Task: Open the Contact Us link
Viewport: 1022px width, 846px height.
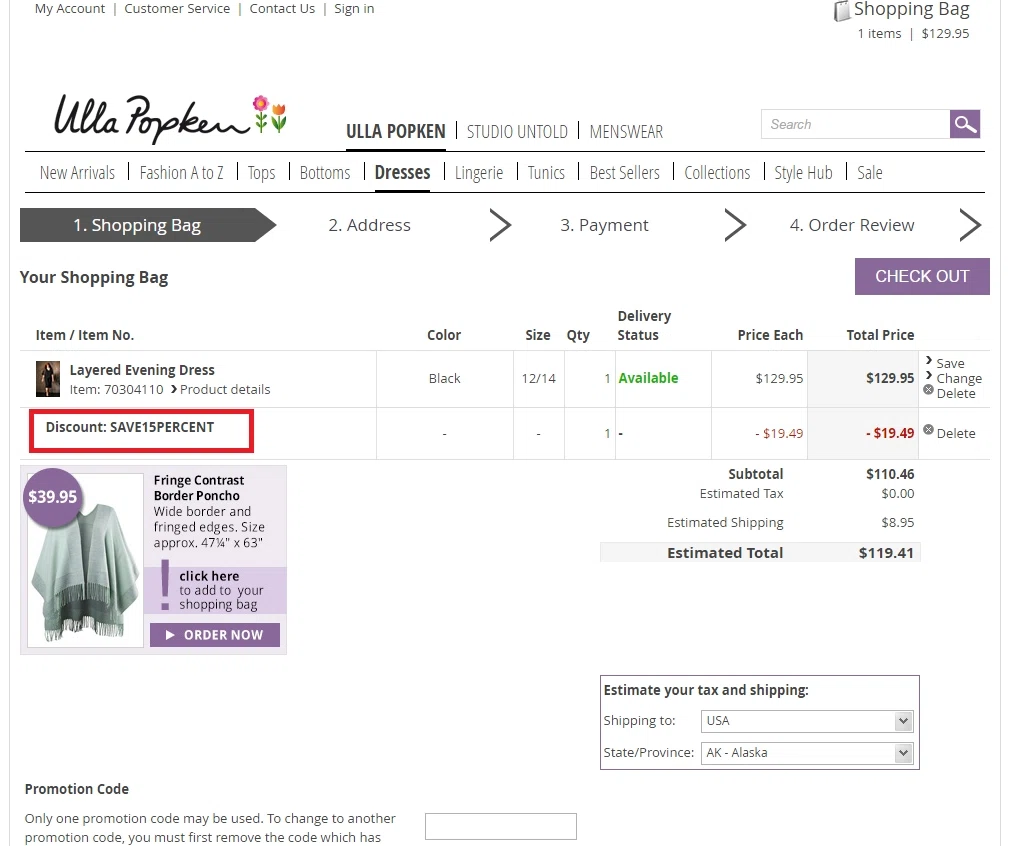Action: pyautogui.click(x=282, y=8)
